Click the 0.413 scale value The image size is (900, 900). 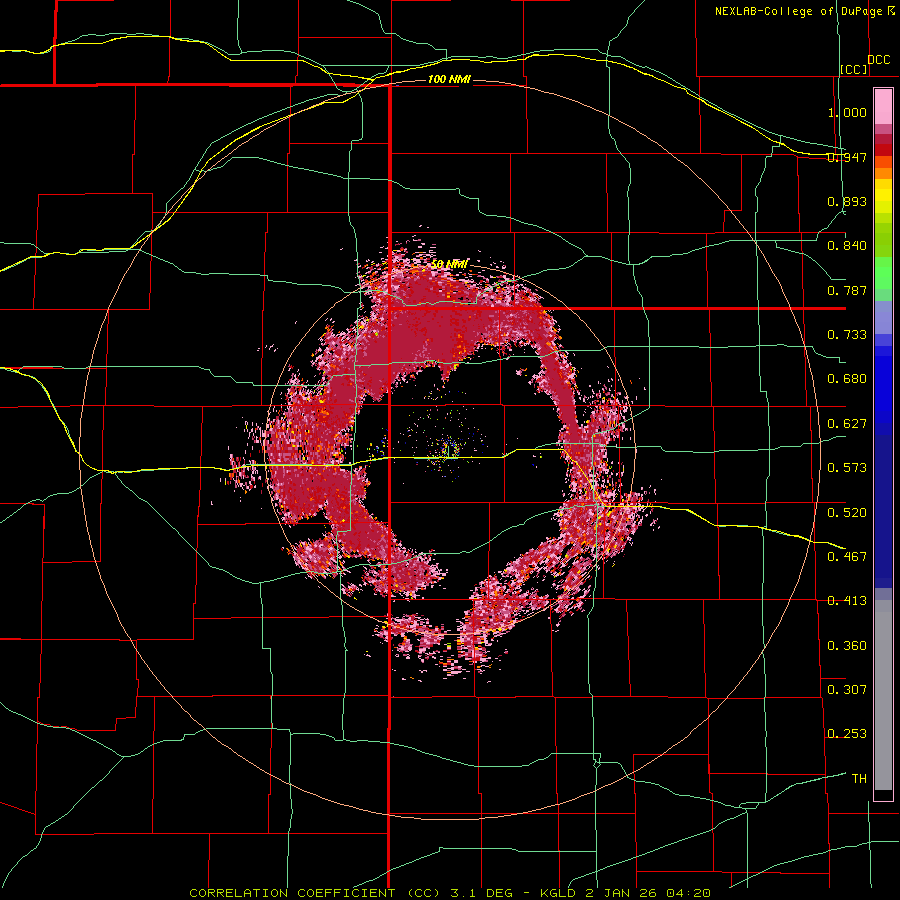pyautogui.click(x=847, y=601)
